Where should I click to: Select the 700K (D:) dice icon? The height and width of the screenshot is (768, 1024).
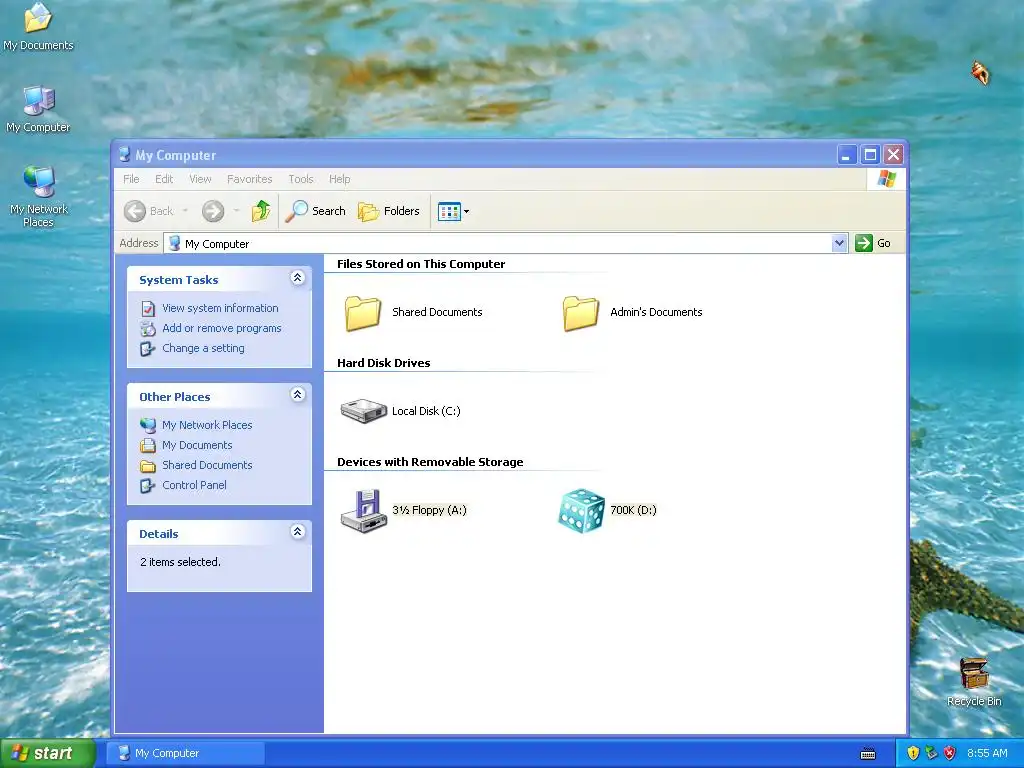581,511
